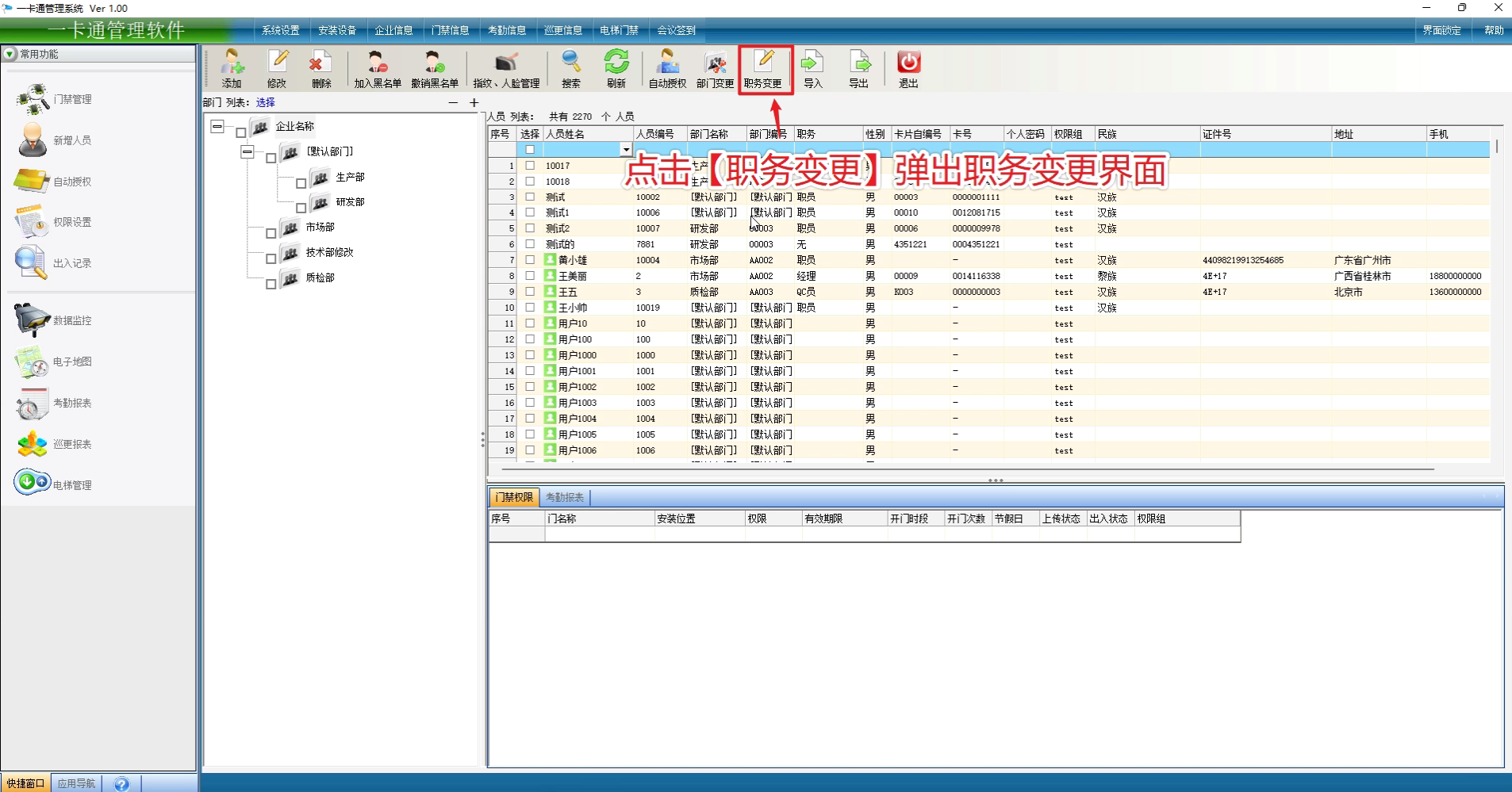Click the 加入黑名单 blacklist icon
Image resolution: width=1512 pixels, height=792 pixels.
(x=377, y=68)
